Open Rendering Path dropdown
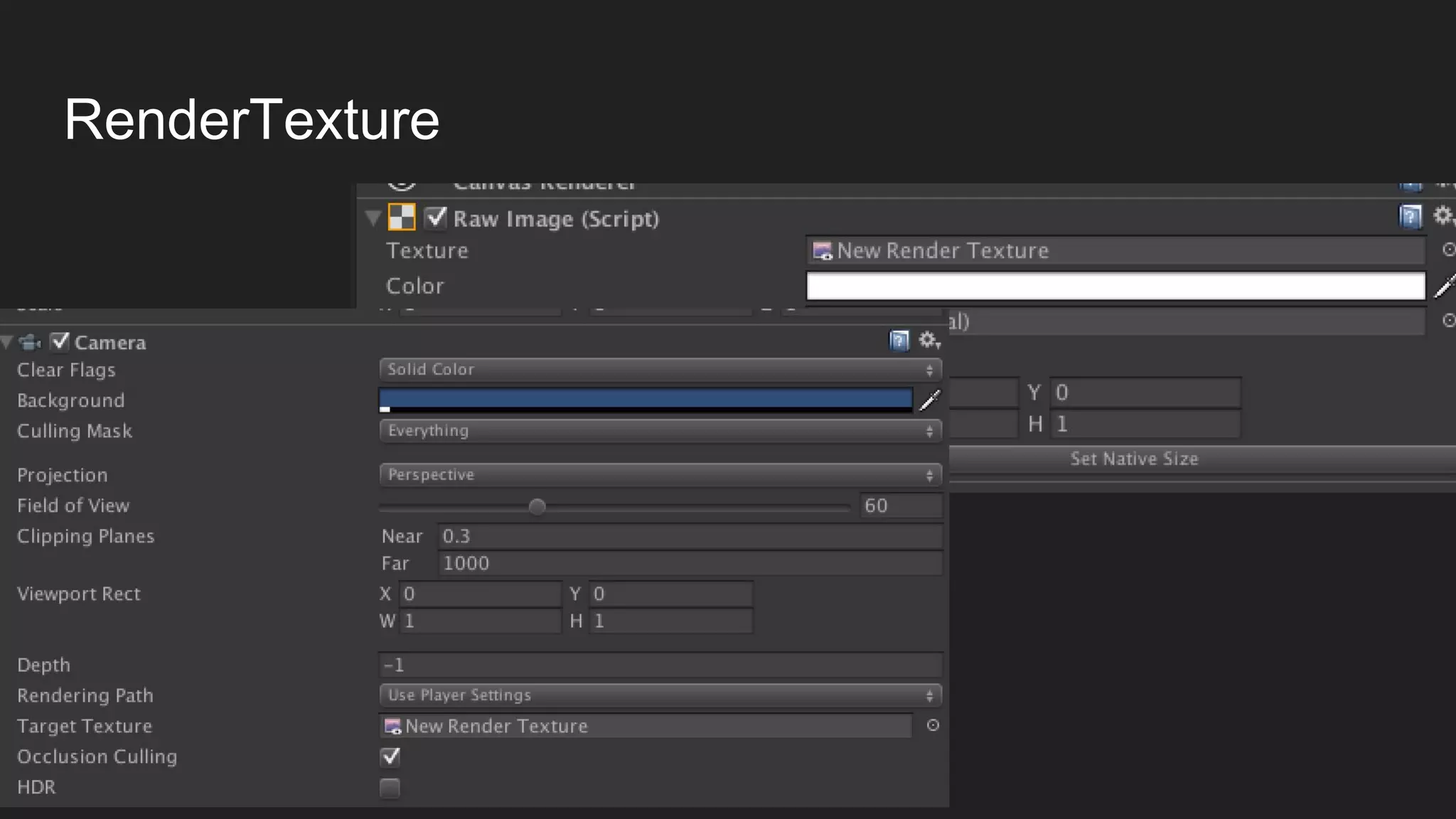 coord(660,695)
